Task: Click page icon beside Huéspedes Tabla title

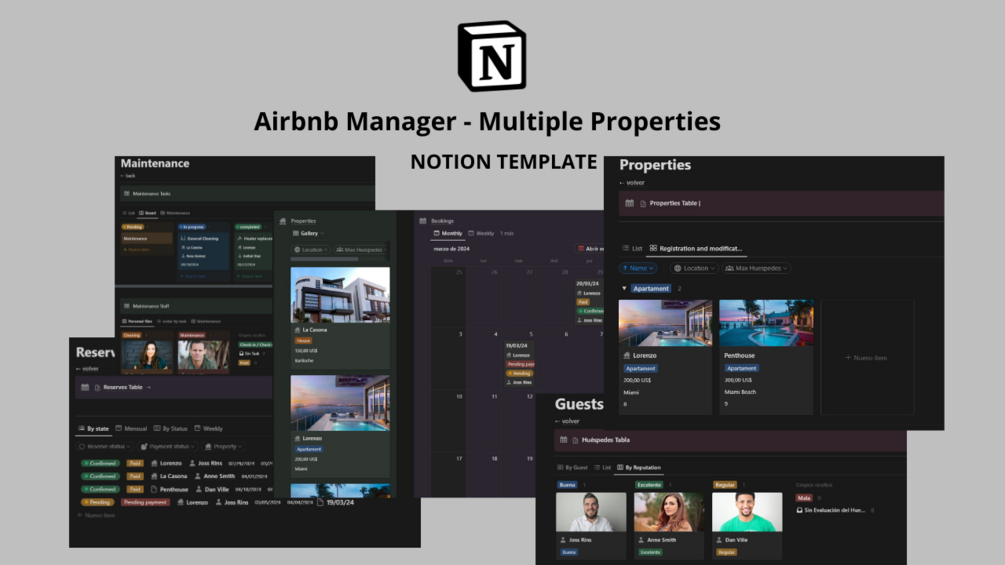Action: point(575,440)
